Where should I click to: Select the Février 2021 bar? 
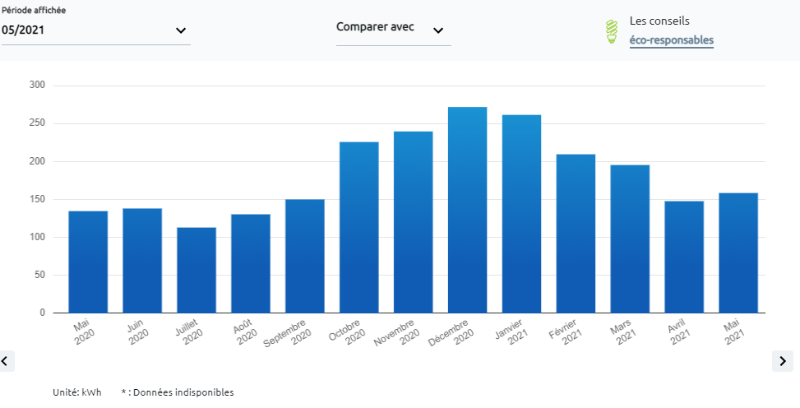point(575,234)
